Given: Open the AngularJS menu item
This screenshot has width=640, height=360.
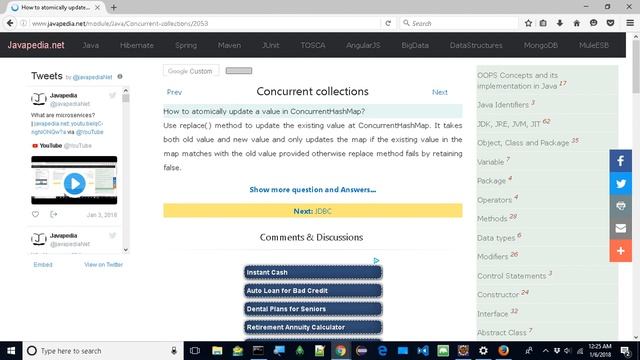Looking at the screenshot, I should (x=363, y=45).
